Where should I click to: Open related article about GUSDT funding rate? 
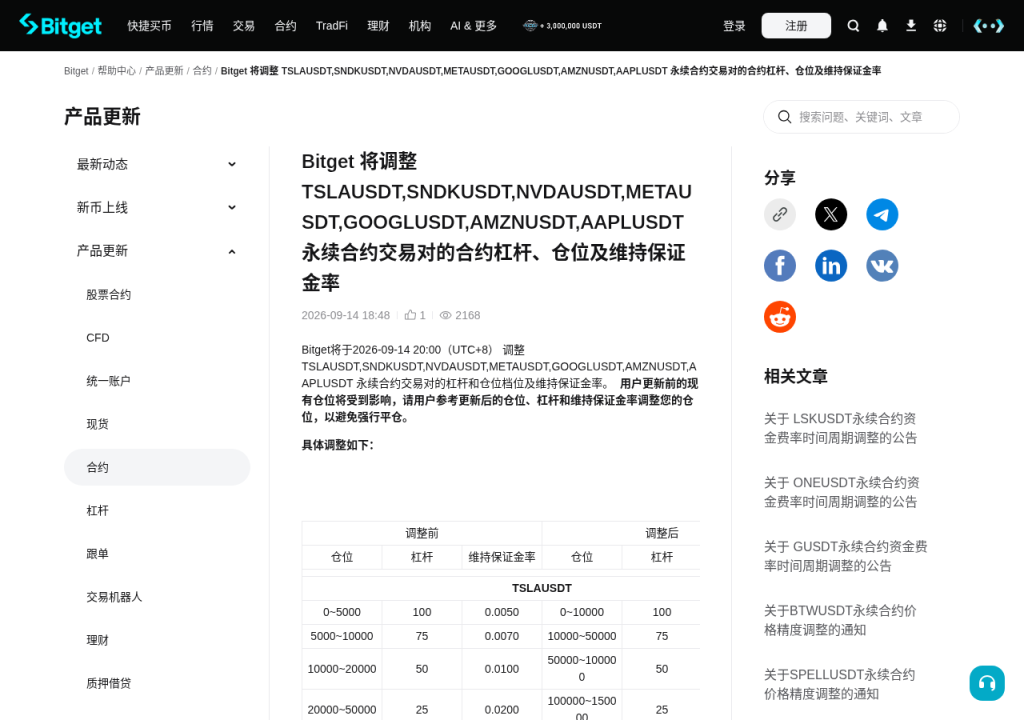pyautogui.click(x=846, y=556)
